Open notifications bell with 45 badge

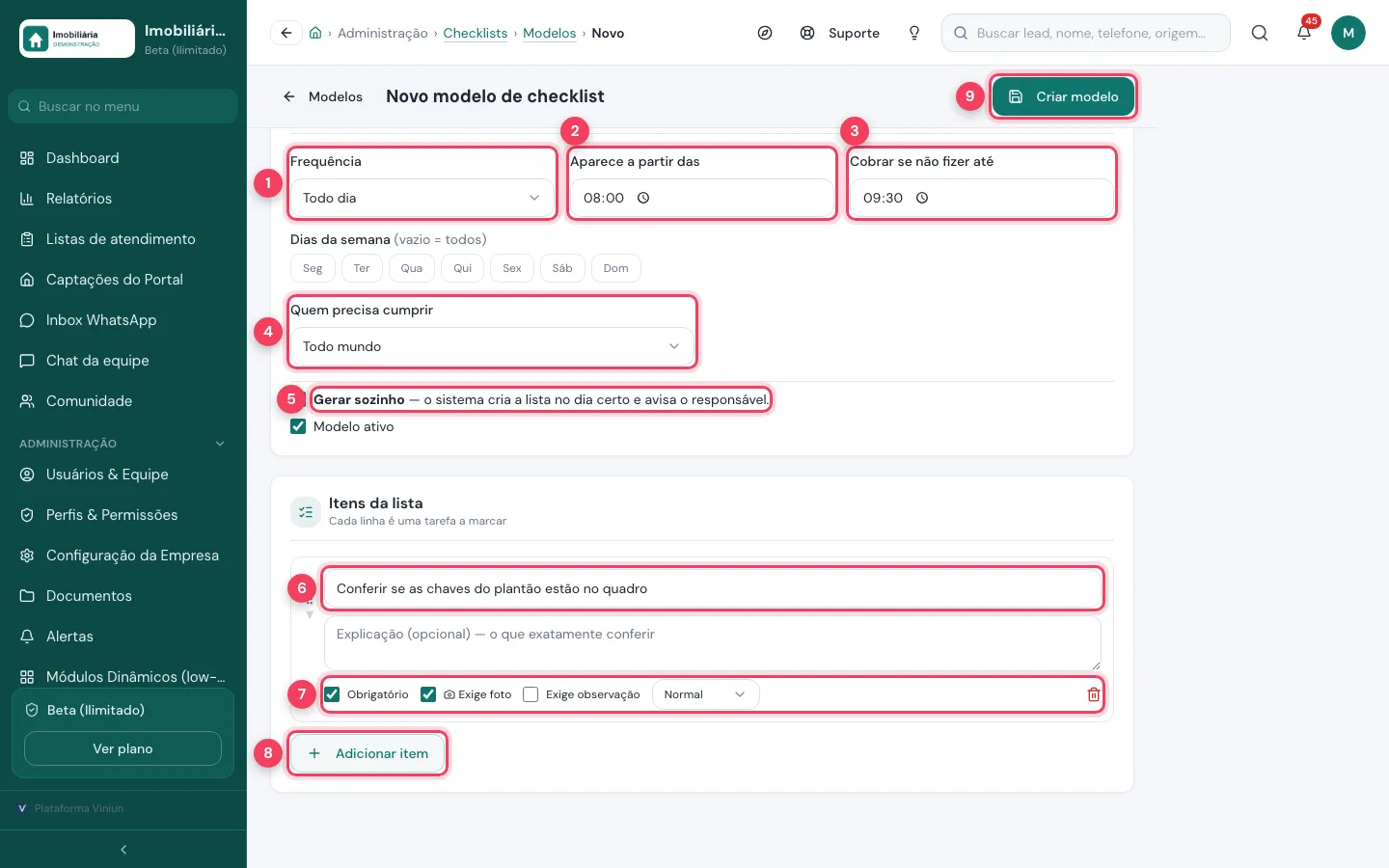click(1304, 33)
